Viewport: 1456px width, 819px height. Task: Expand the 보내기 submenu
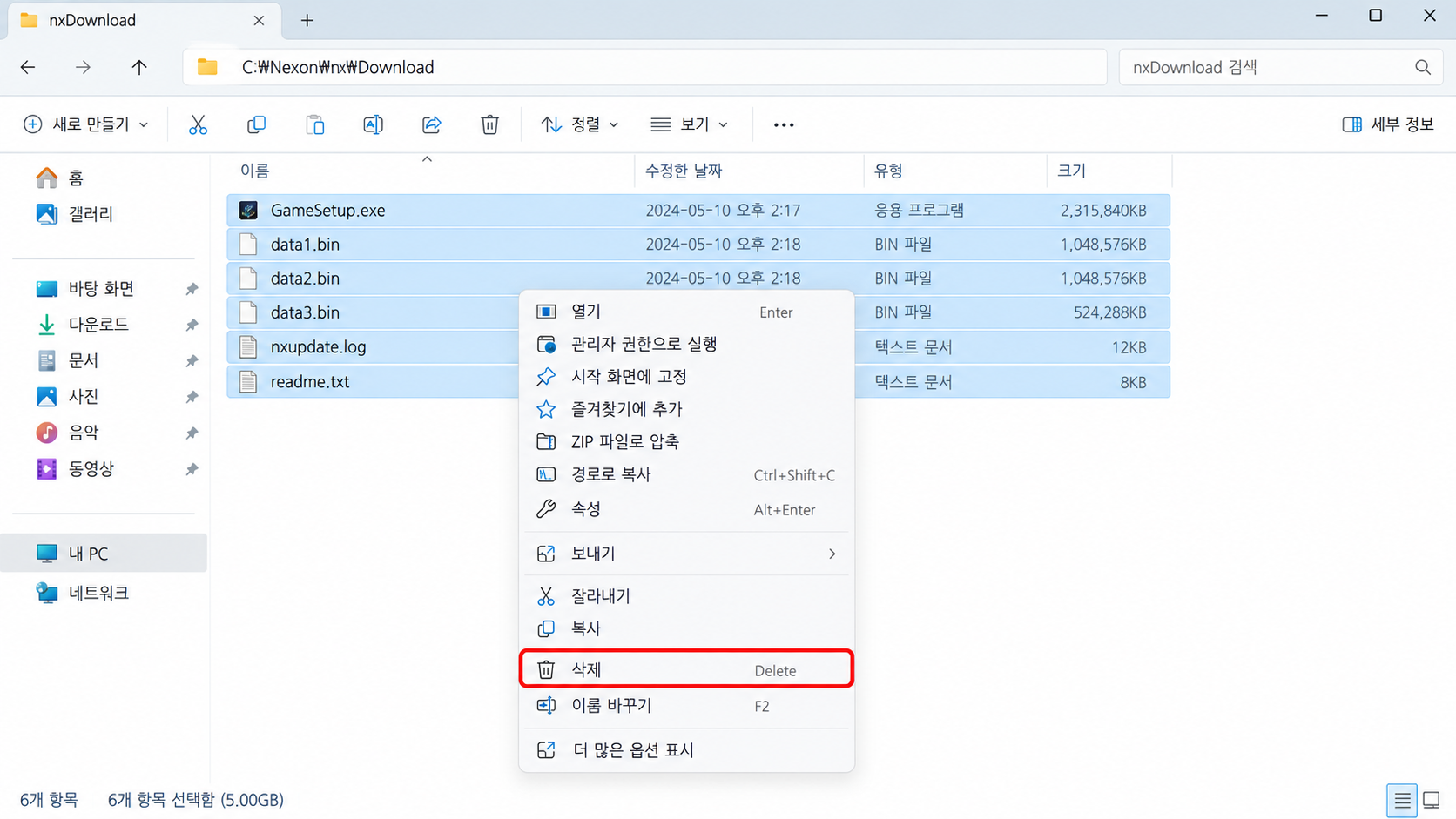pos(686,554)
